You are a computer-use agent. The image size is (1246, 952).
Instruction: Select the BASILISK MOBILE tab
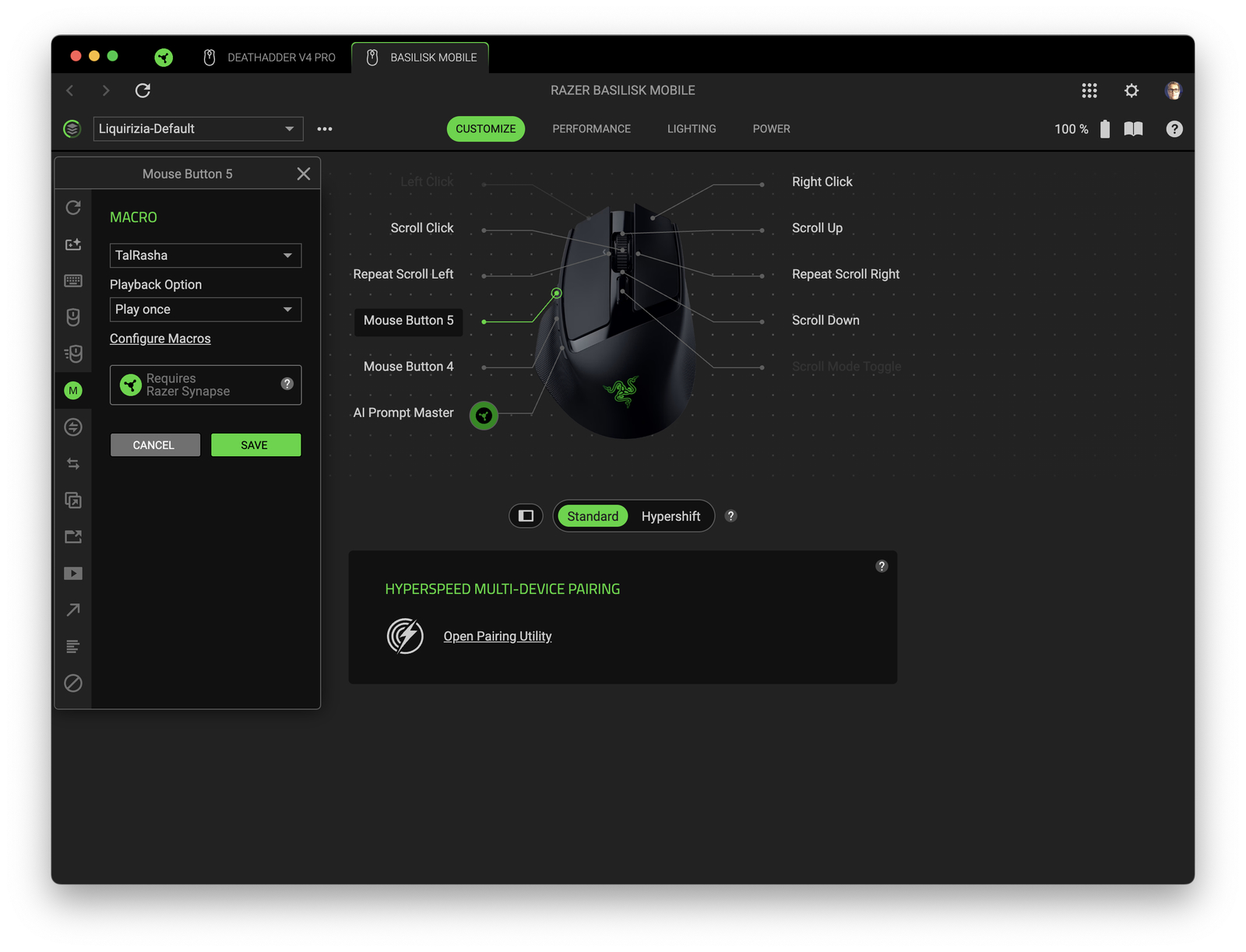(x=421, y=58)
